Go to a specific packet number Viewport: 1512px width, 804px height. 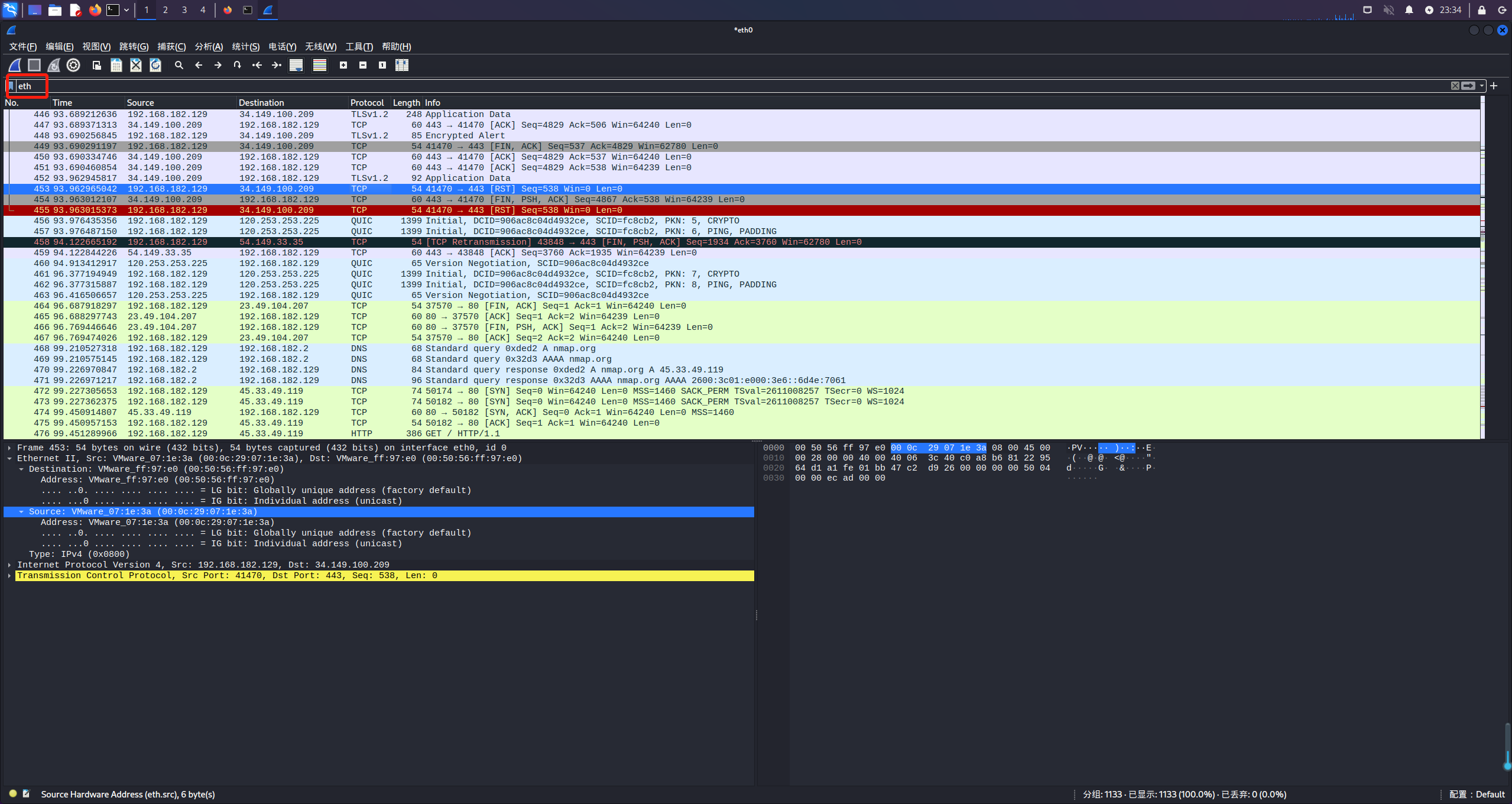pyautogui.click(x=238, y=65)
